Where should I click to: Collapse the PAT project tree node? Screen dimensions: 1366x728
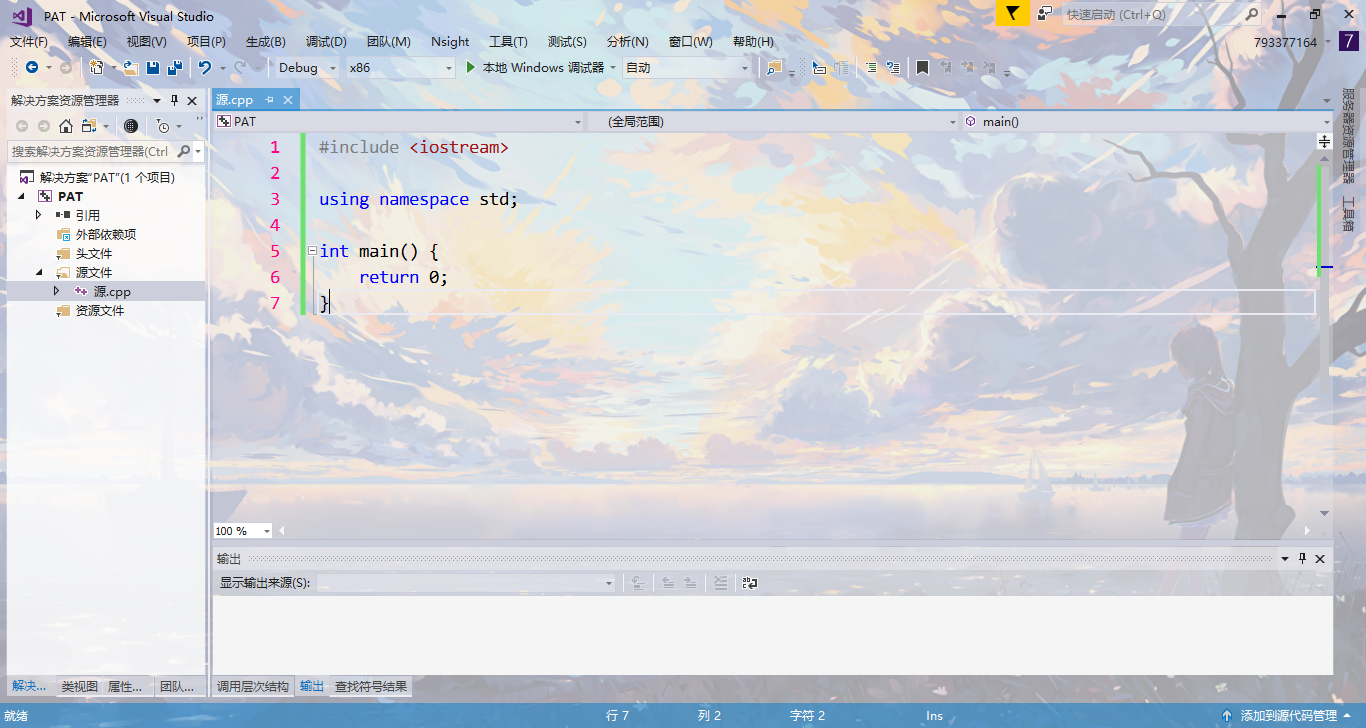(22, 196)
